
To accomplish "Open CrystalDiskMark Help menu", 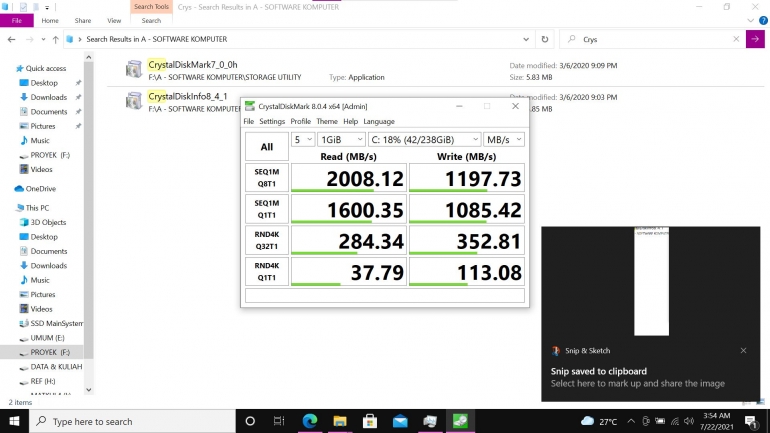I will (351, 121).
